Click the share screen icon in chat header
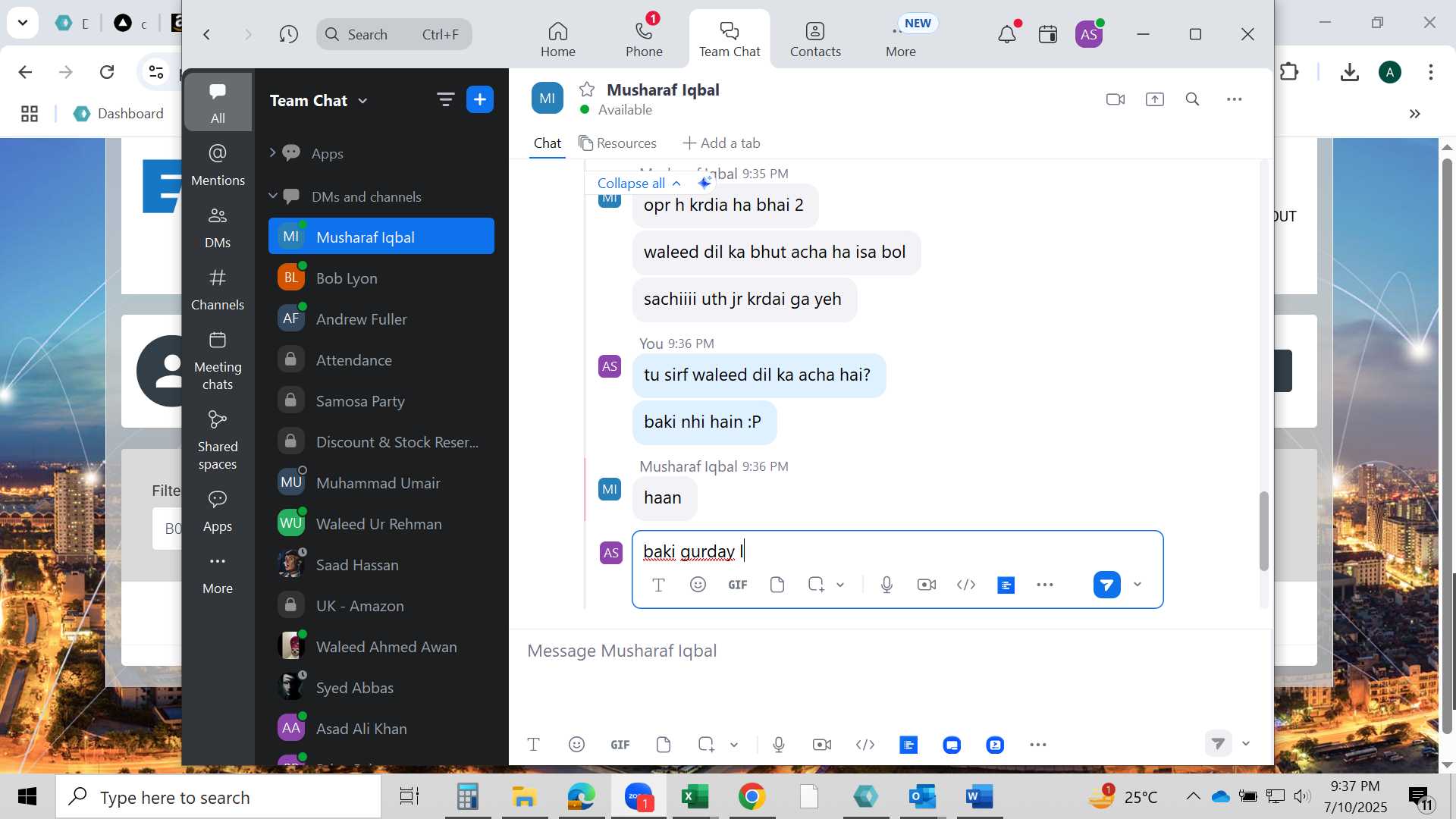The height and width of the screenshot is (819, 1456). [1155, 99]
